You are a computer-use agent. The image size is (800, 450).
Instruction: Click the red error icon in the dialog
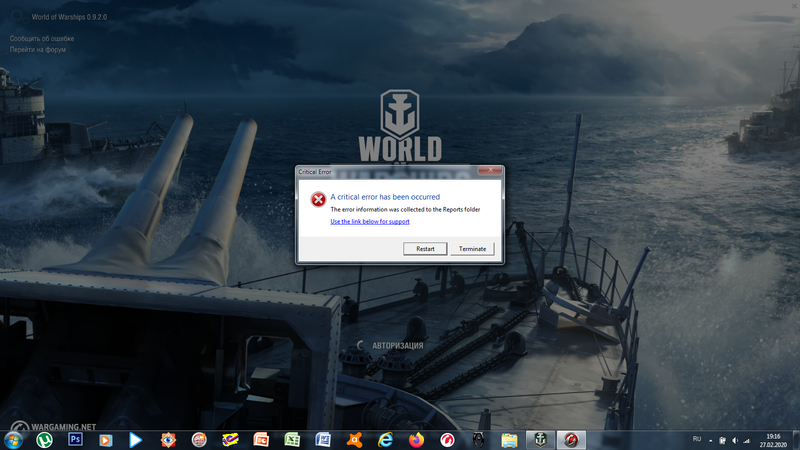(318, 199)
